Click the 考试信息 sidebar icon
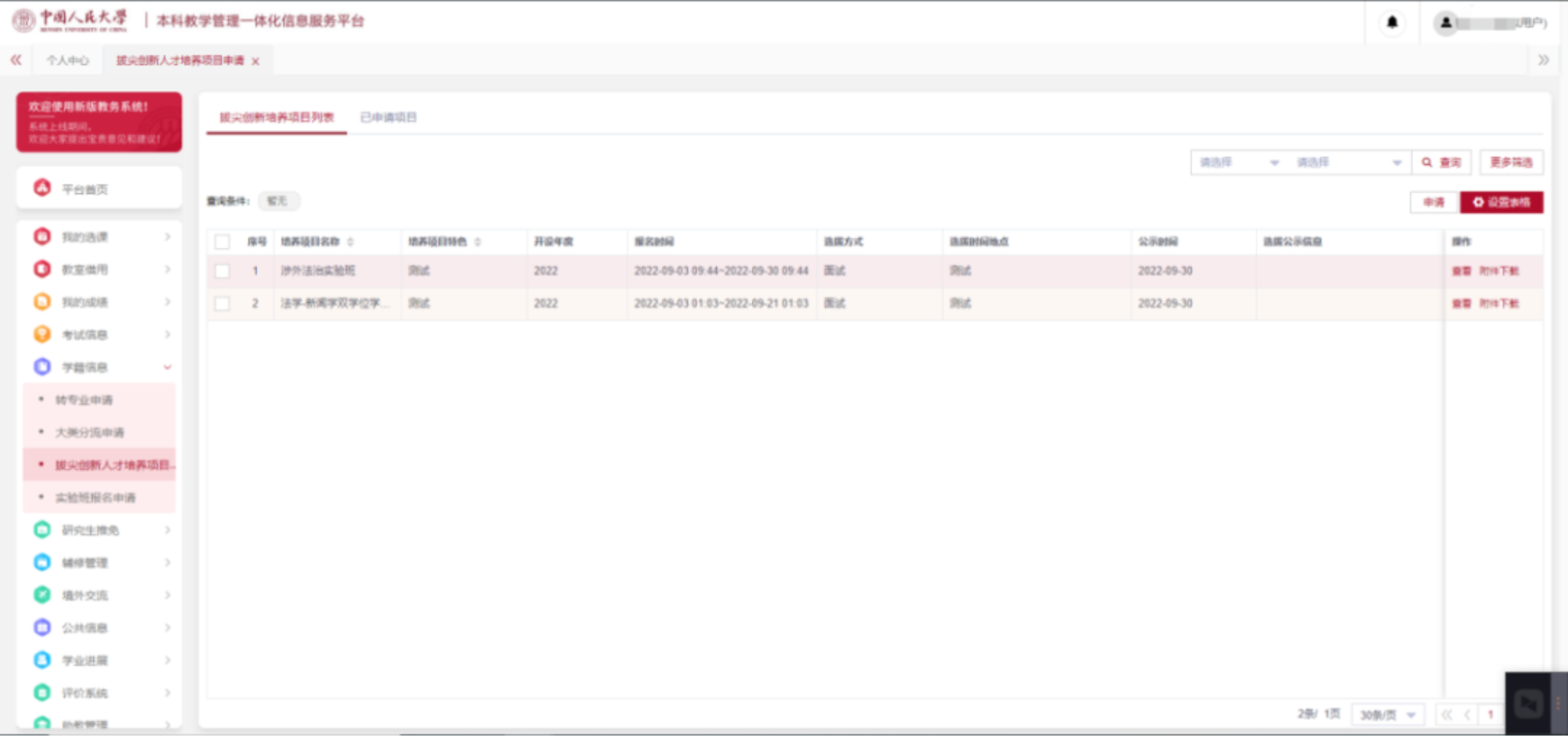The height and width of the screenshot is (736, 1568). 42,334
